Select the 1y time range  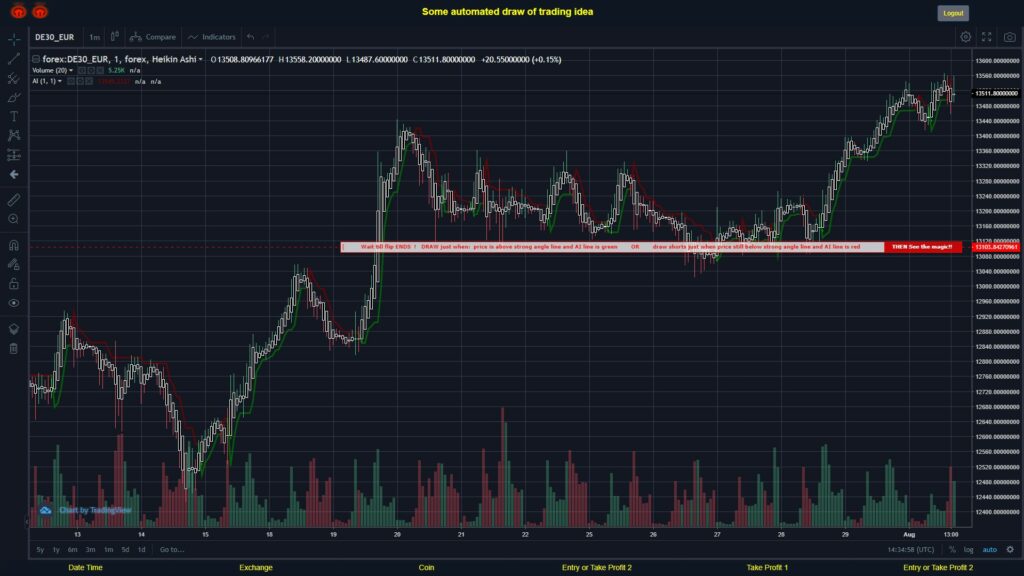pyautogui.click(x=56, y=549)
